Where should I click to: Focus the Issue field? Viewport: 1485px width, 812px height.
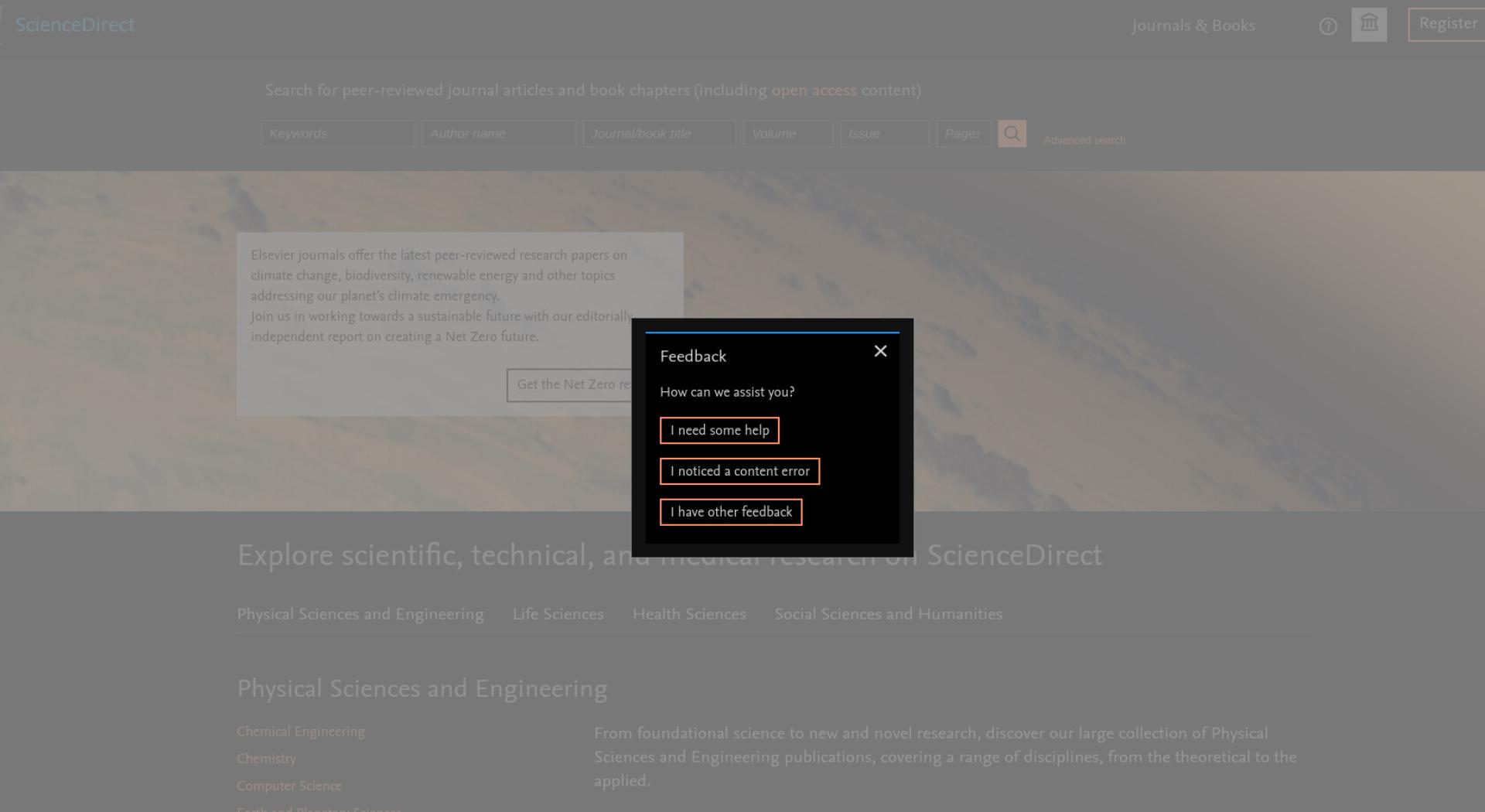pyautogui.click(x=885, y=134)
